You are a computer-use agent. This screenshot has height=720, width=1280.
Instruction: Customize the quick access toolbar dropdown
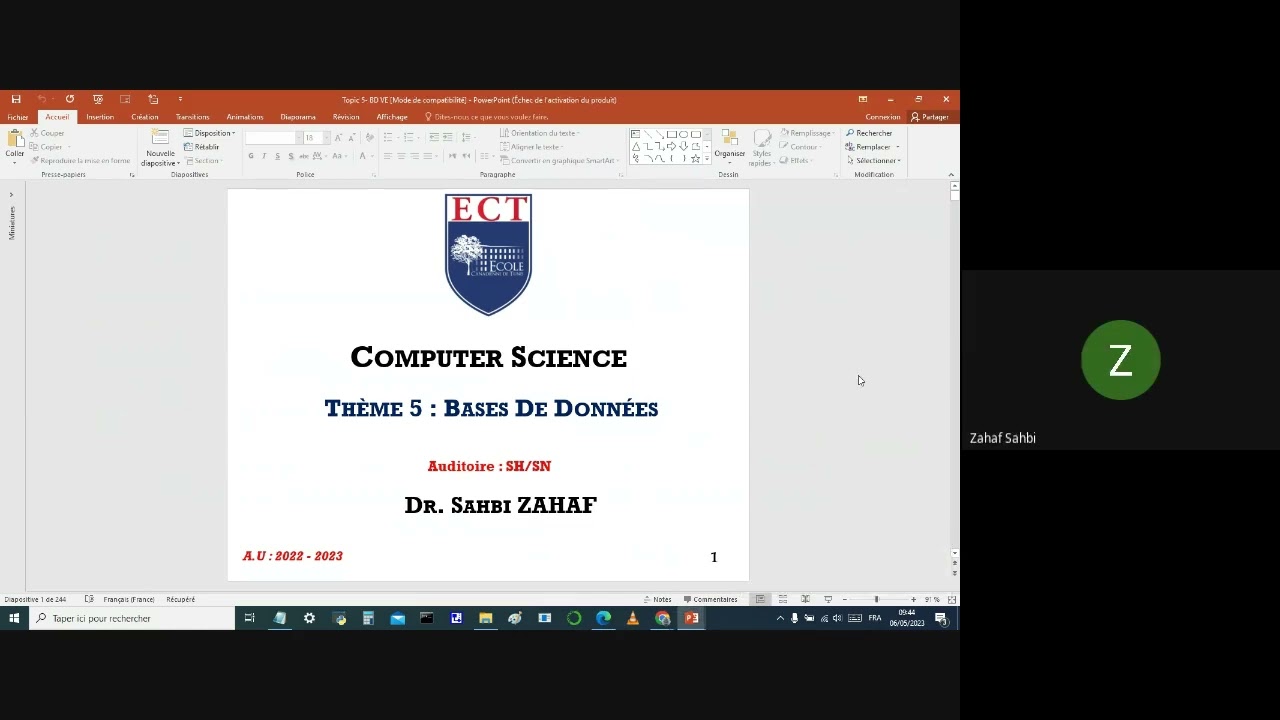180,99
